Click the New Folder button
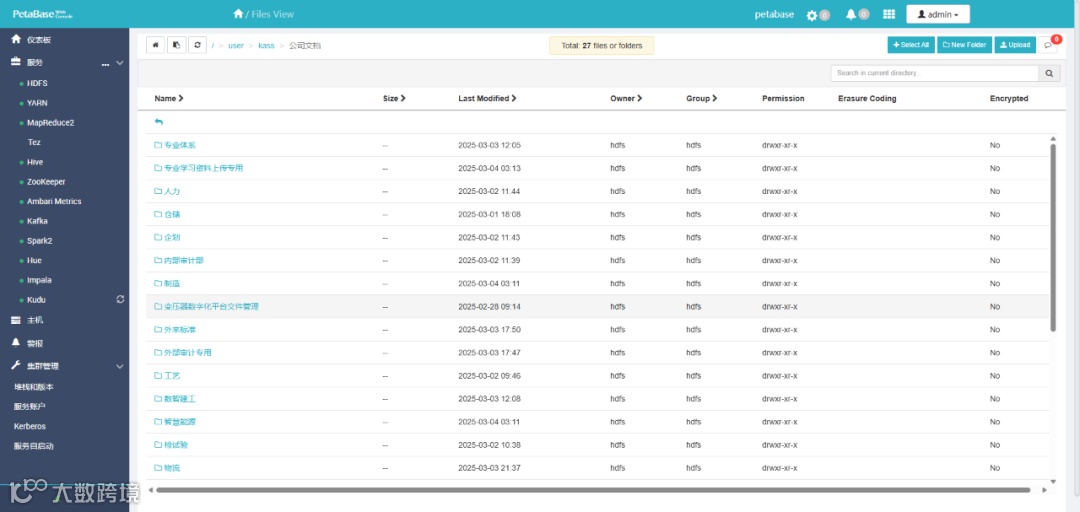Viewport: 1080px width, 512px height. (964, 45)
